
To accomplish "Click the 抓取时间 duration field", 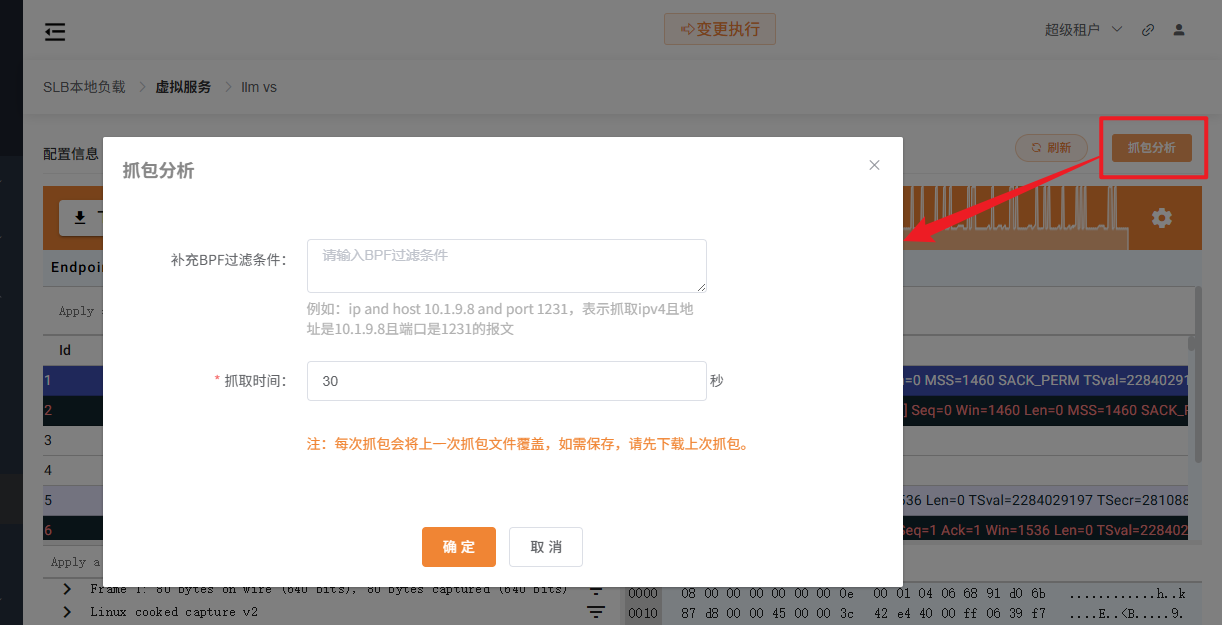I will coord(506,381).
